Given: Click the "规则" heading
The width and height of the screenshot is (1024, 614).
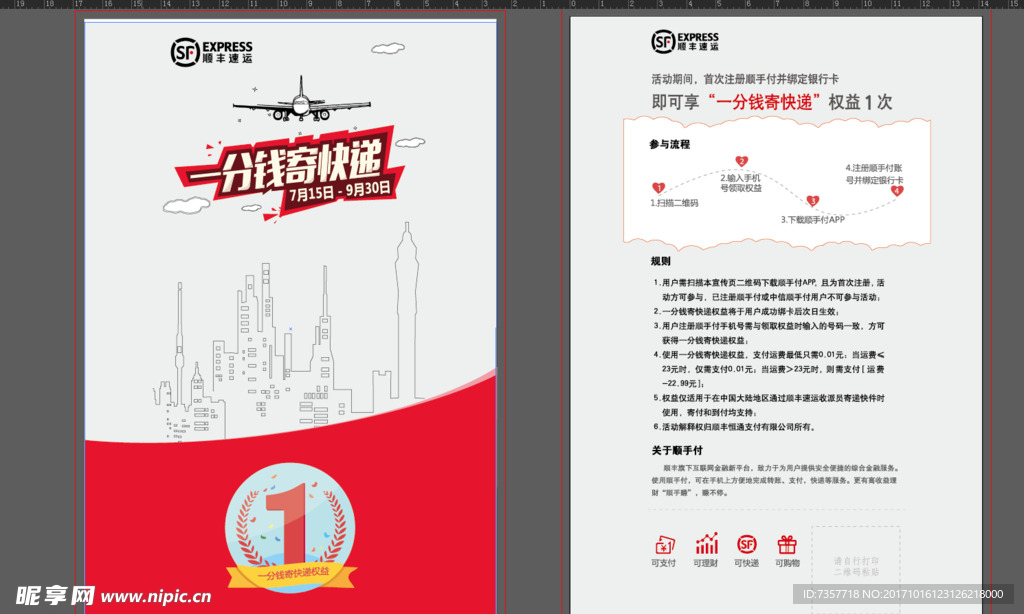Looking at the screenshot, I should pos(660,261).
